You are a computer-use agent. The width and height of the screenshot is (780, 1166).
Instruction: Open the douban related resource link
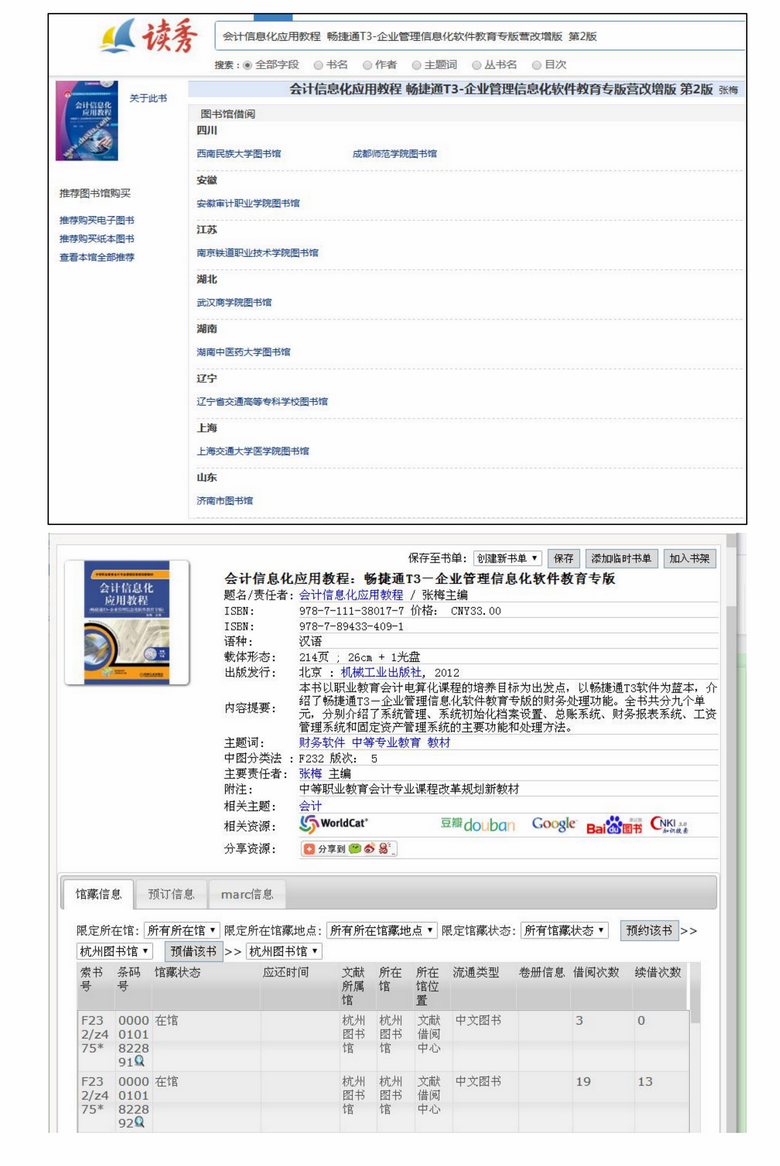(x=477, y=824)
